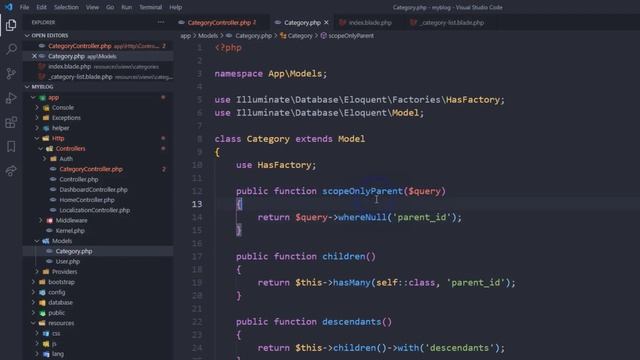Expand the Middleware folder
640x360 pixels.
click(41, 220)
